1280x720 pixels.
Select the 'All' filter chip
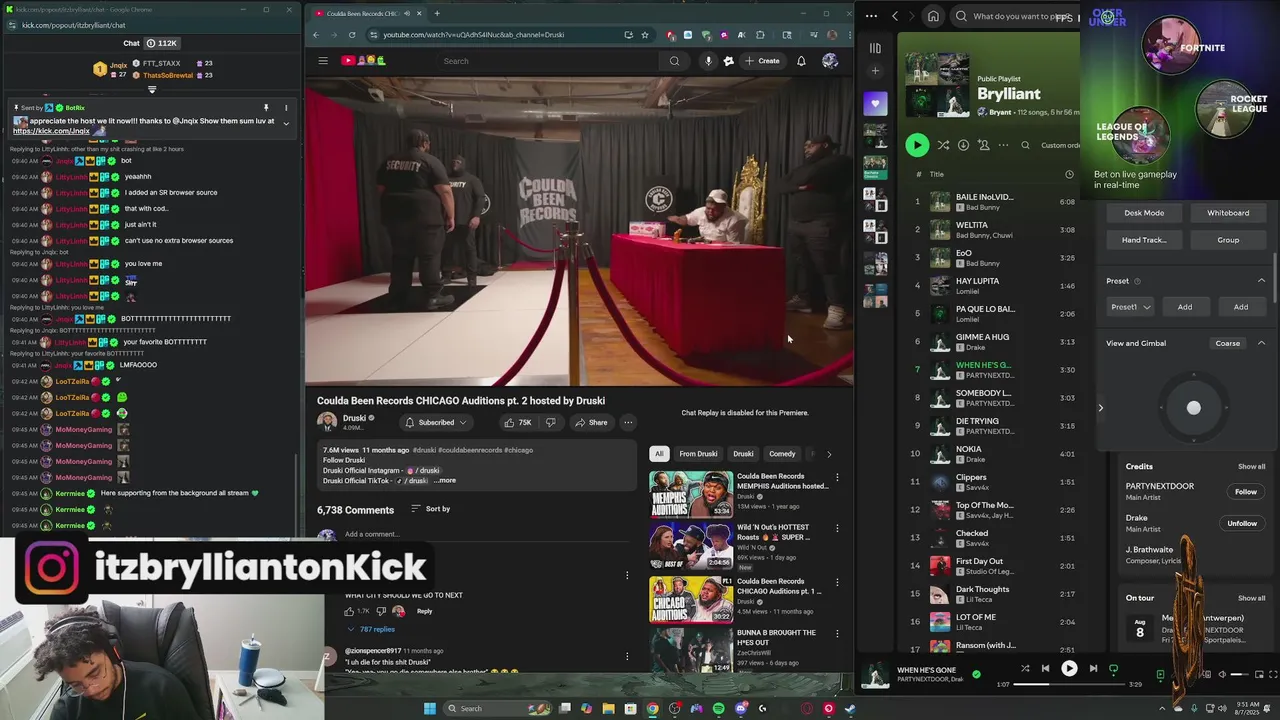point(659,454)
